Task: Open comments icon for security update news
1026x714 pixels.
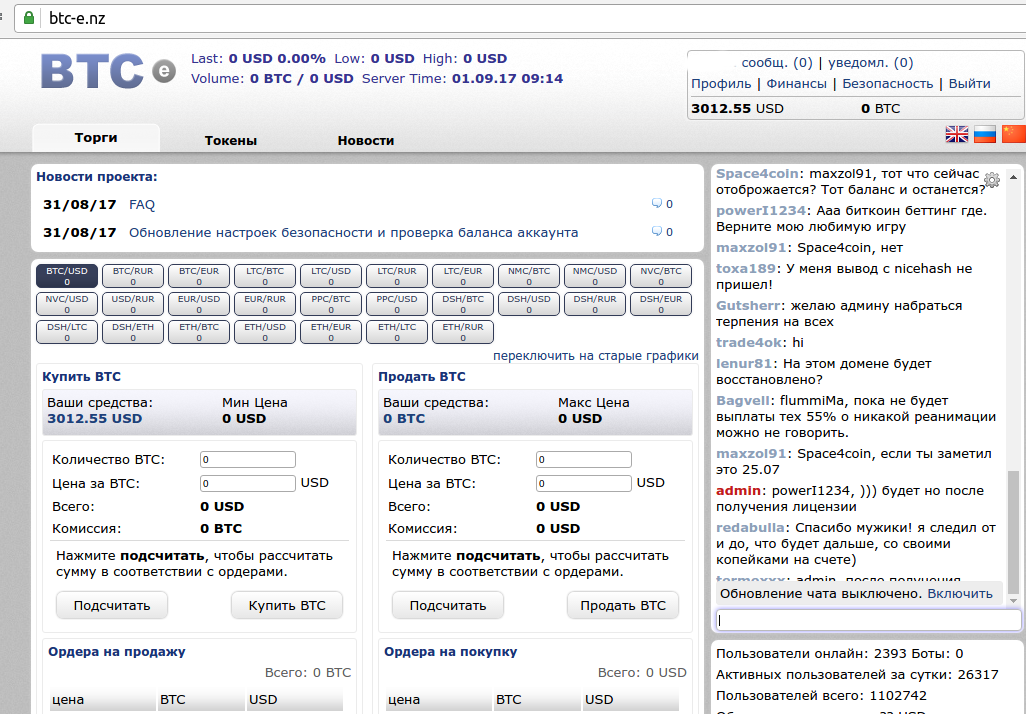Action: (657, 232)
